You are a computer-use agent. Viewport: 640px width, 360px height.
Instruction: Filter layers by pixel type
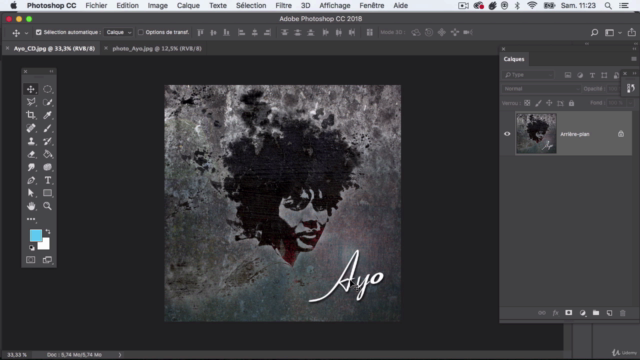pos(568,75)
